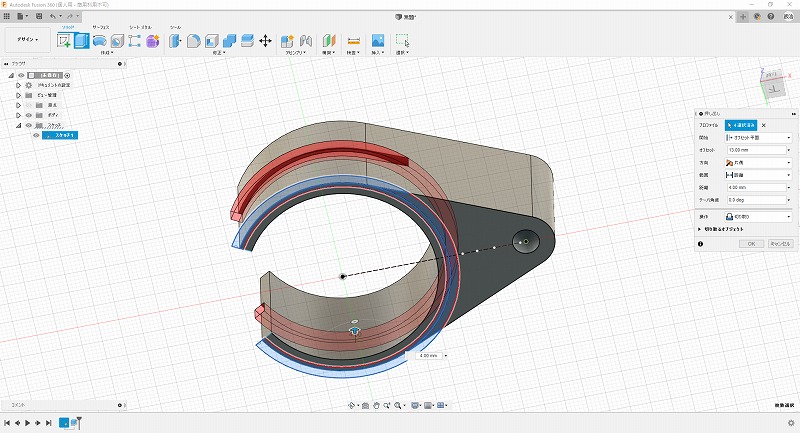The height and width of the screenshot is (433, 800).
Task: Switch to the サーフェス tab
Action: (x=101, y=27)
